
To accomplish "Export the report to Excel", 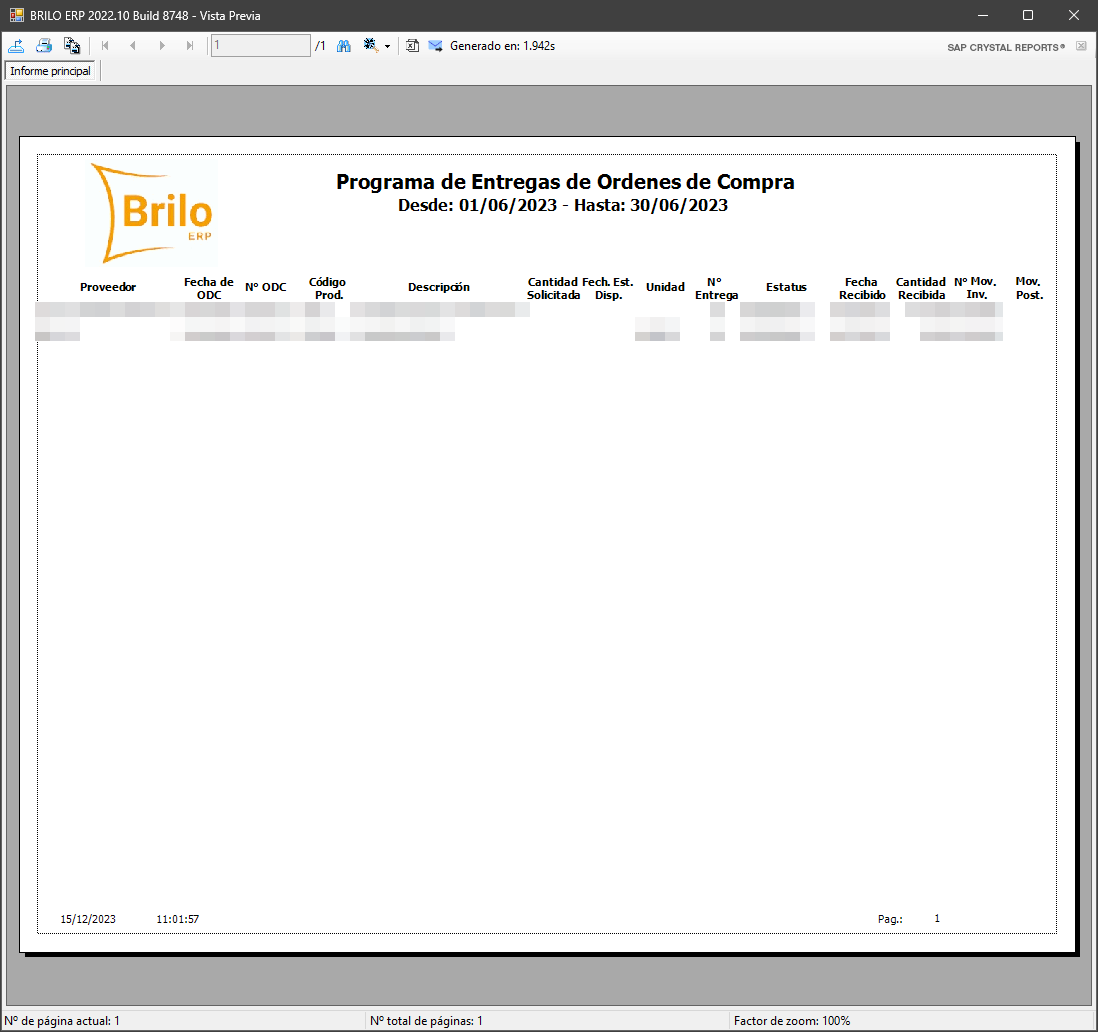I will point(412,45).
